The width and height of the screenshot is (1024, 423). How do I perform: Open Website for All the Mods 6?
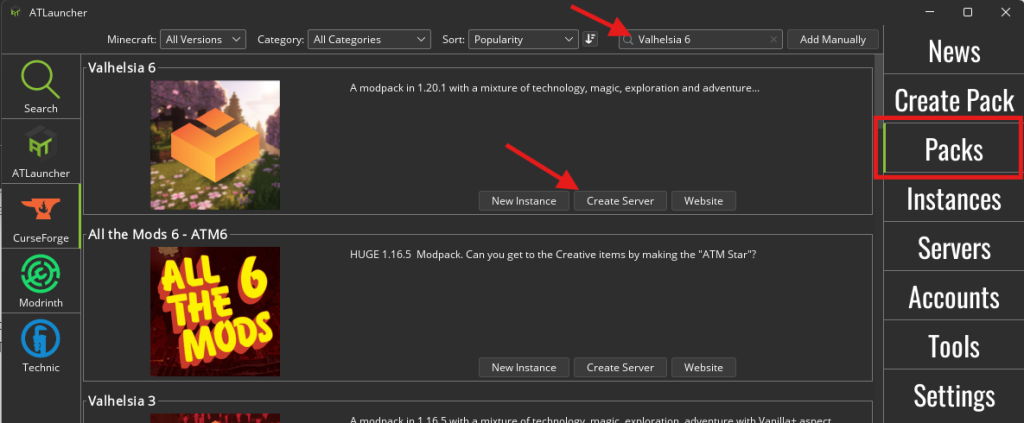tap(703, 368)
